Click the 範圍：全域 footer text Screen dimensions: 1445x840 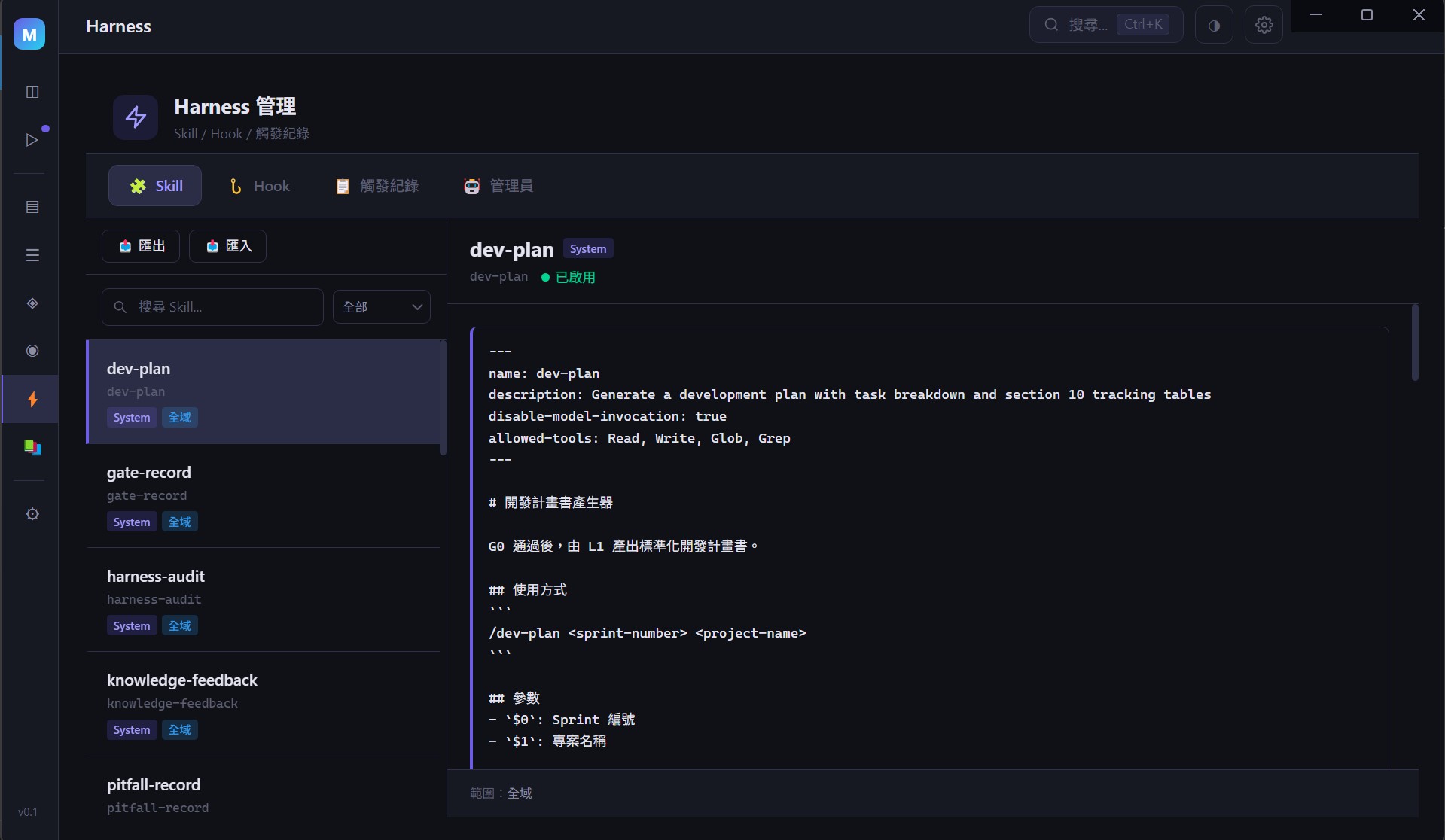(501, 793)
